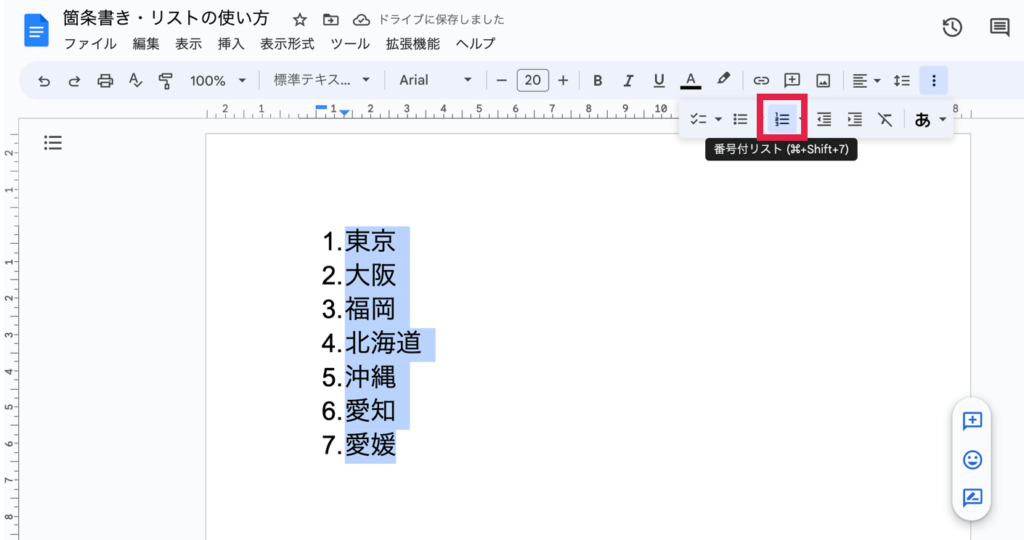Click the insert link icon
This screenshot has height=540, width=1024.
click(x=761, y=81)
